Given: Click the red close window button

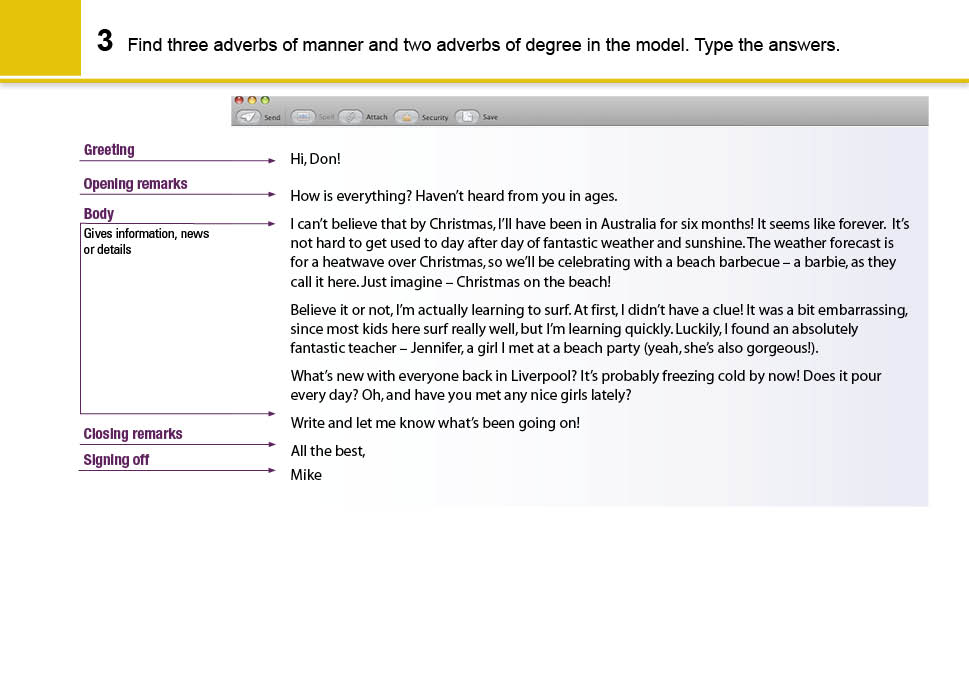Looking at the screenshot, I should tap(239, 101).
